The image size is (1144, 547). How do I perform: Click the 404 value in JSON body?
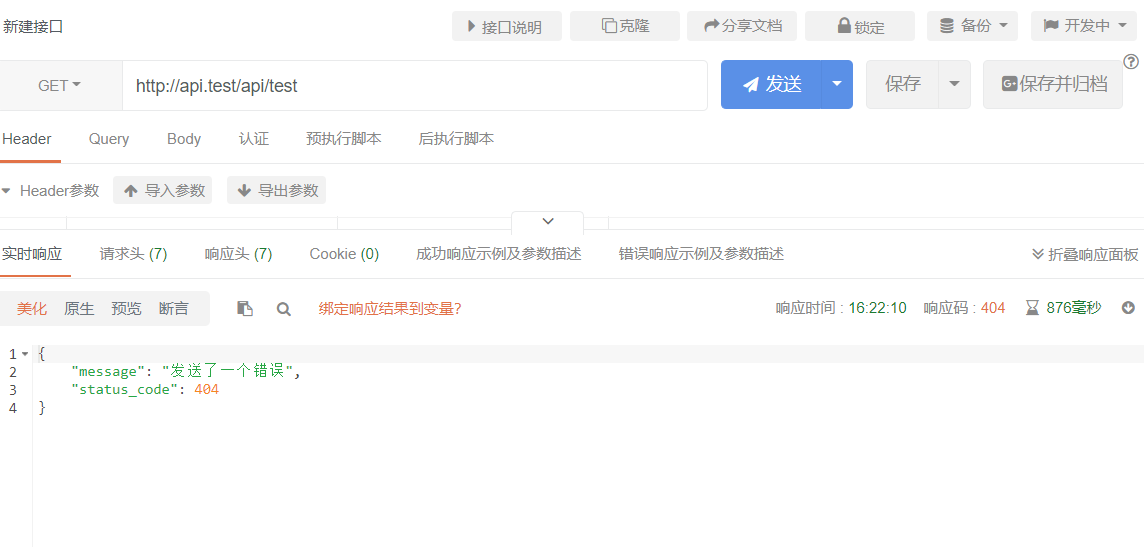(206, 390)
